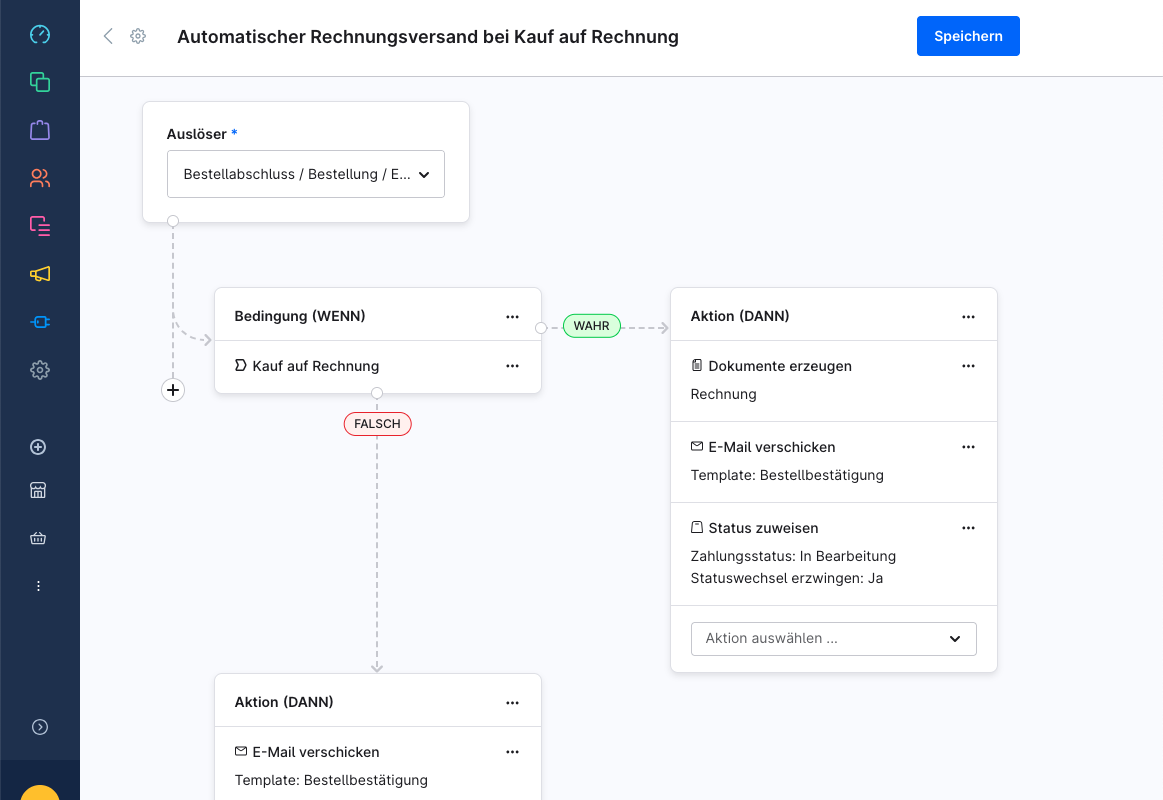The image size is (1163, 800).
Task: Click the back arrow beside flow title
Action: (x=108, y=37)
